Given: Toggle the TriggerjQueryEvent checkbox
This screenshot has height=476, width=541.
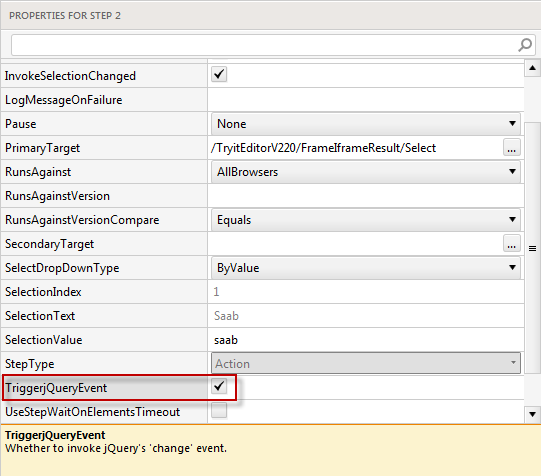Looking at the screenshot, I should click(x=219, y=386).
